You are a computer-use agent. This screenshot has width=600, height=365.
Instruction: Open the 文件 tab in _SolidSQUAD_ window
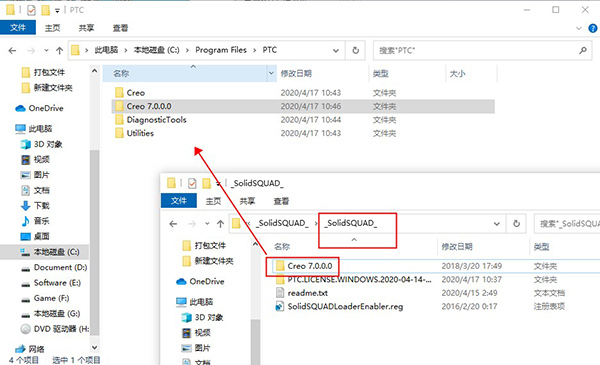[179, 200]
